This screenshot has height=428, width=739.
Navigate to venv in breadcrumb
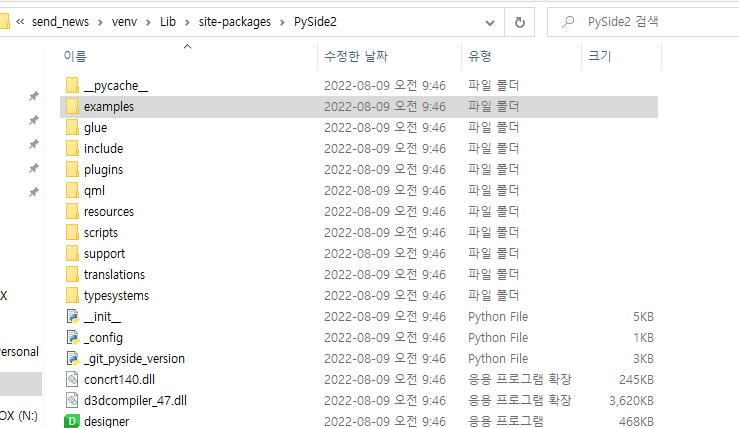click(x=124, y=22)
